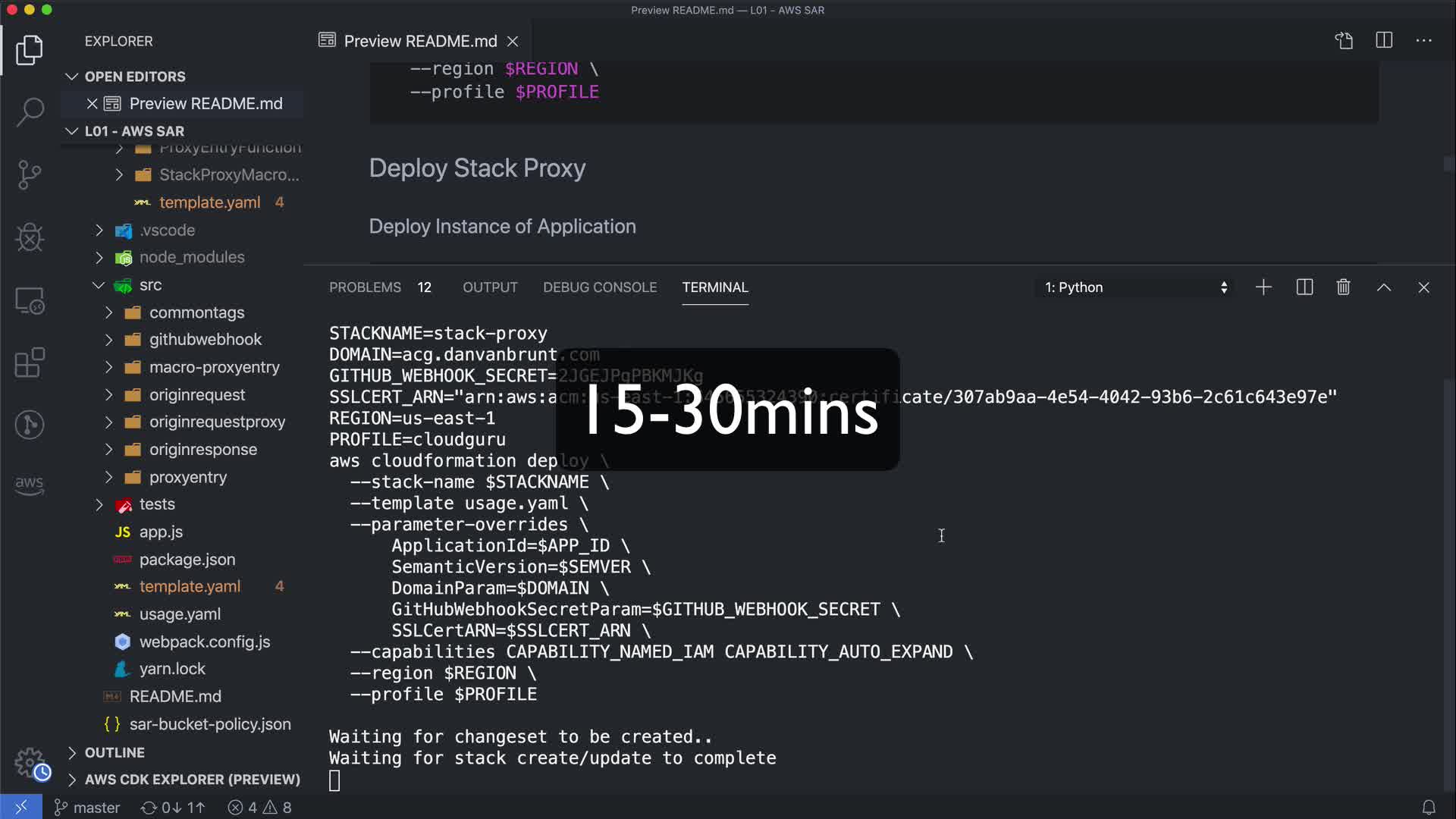The height and width of the screenshot is (819, 1456).
Task: Open the Search view in activity bar
Action: coord(30,112)
